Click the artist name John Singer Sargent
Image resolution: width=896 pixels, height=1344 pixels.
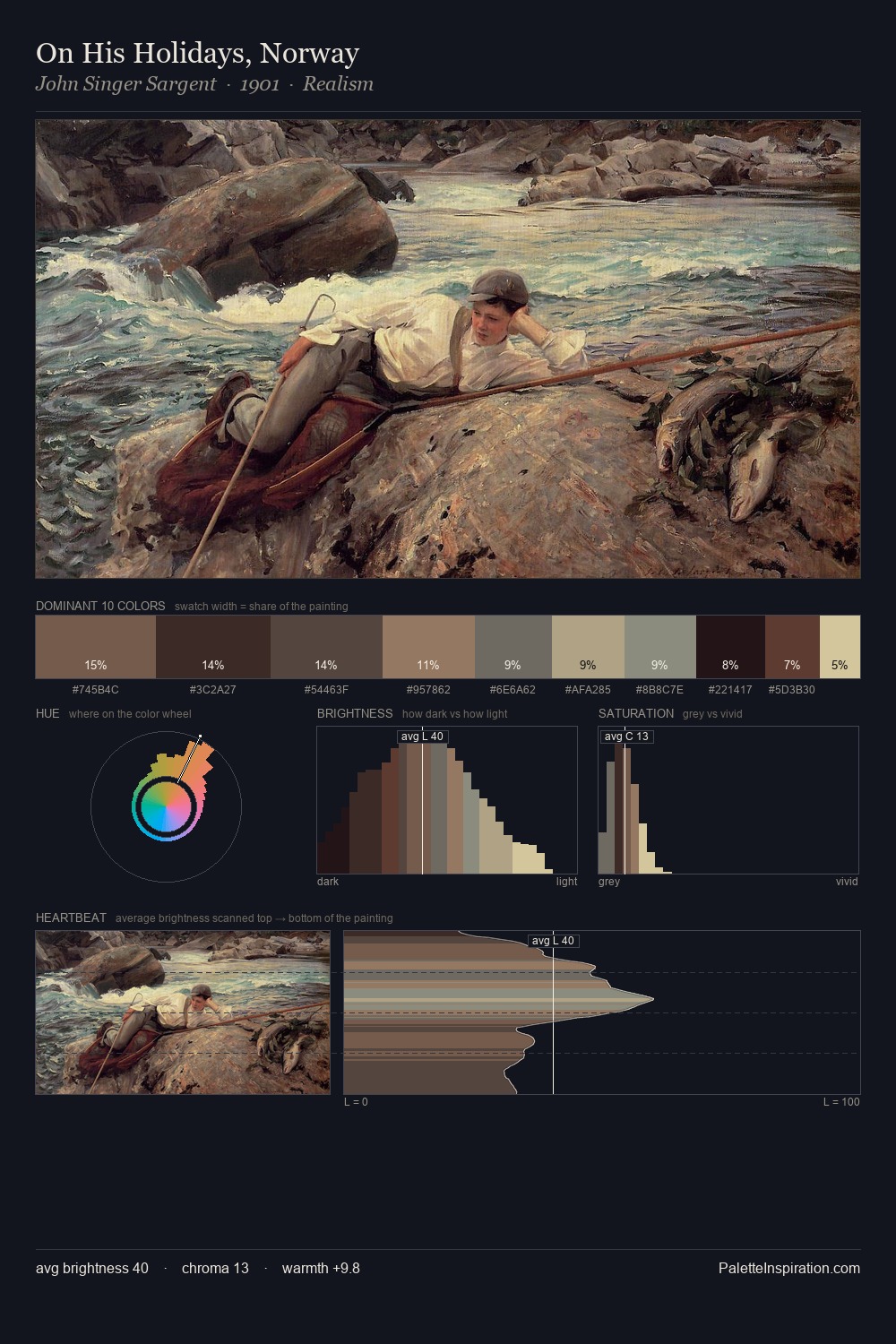click(x=125, y=84)
